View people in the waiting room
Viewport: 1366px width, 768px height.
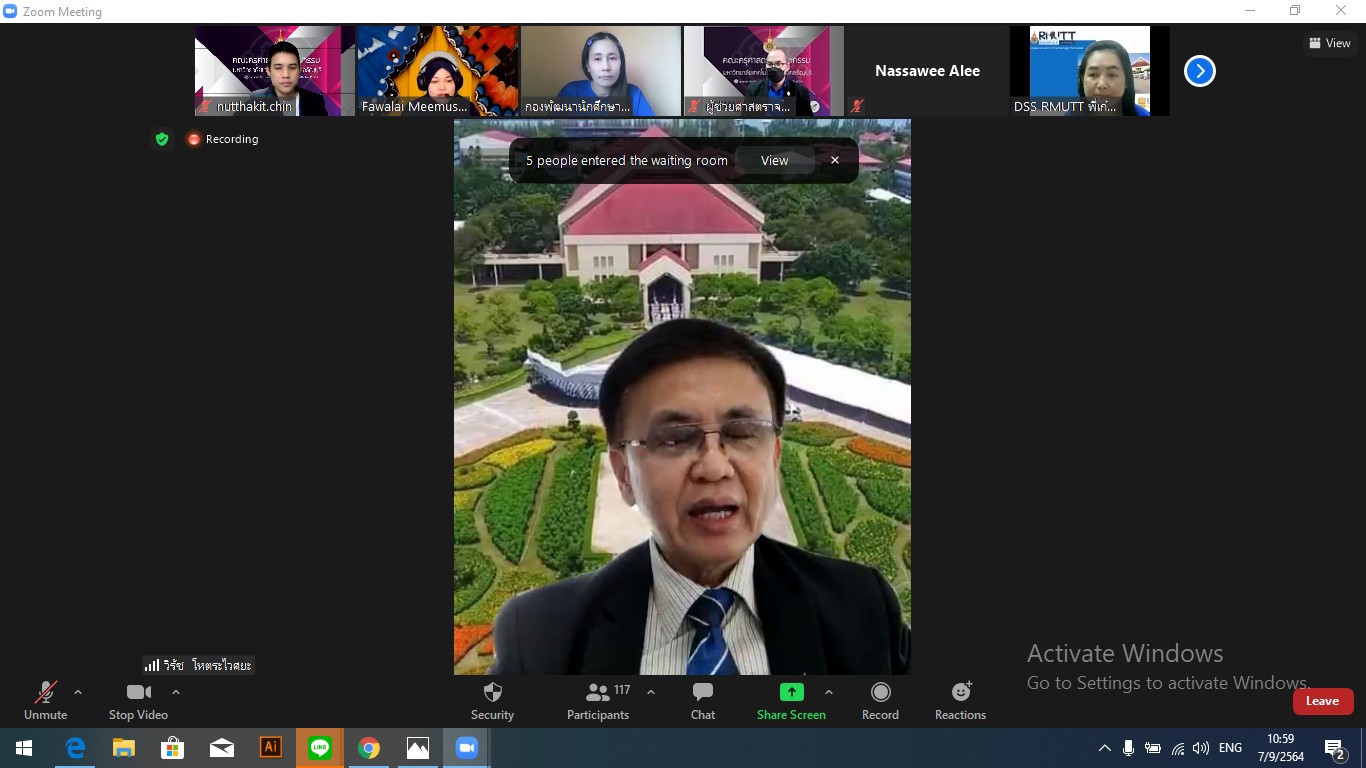tap(774, 160)
